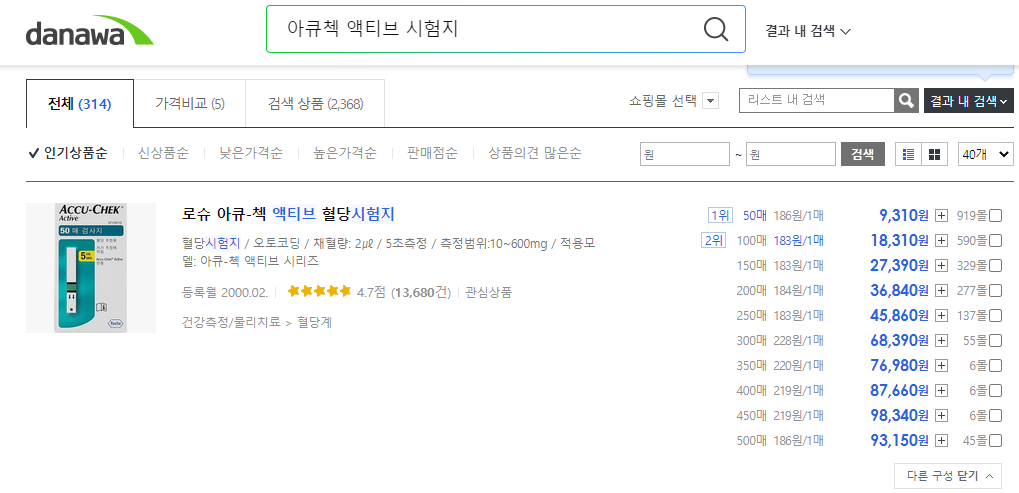Expand plus icon next to 45,860원
1019x493 pixels.
(x=940, y=316)
